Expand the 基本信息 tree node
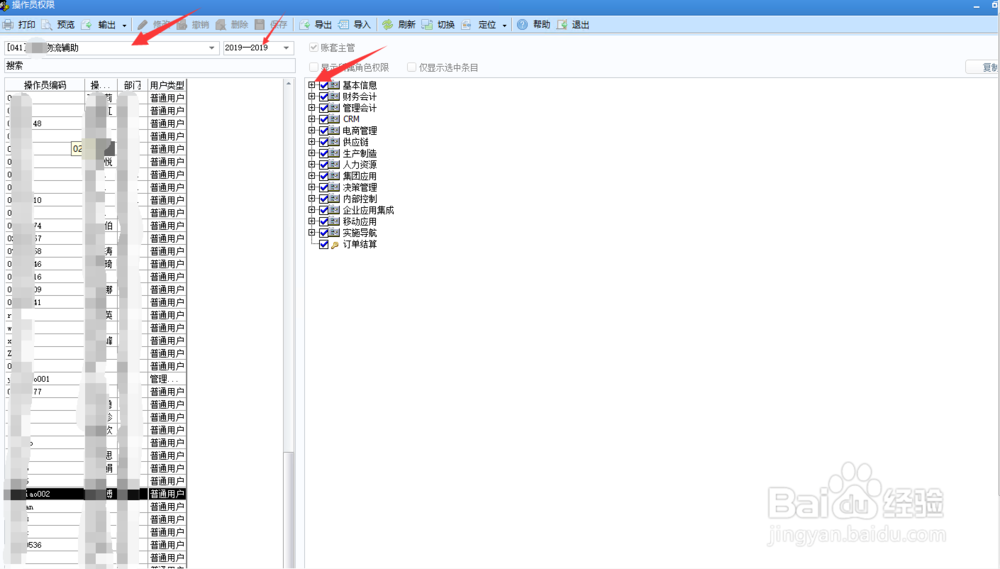 [312, 85]
